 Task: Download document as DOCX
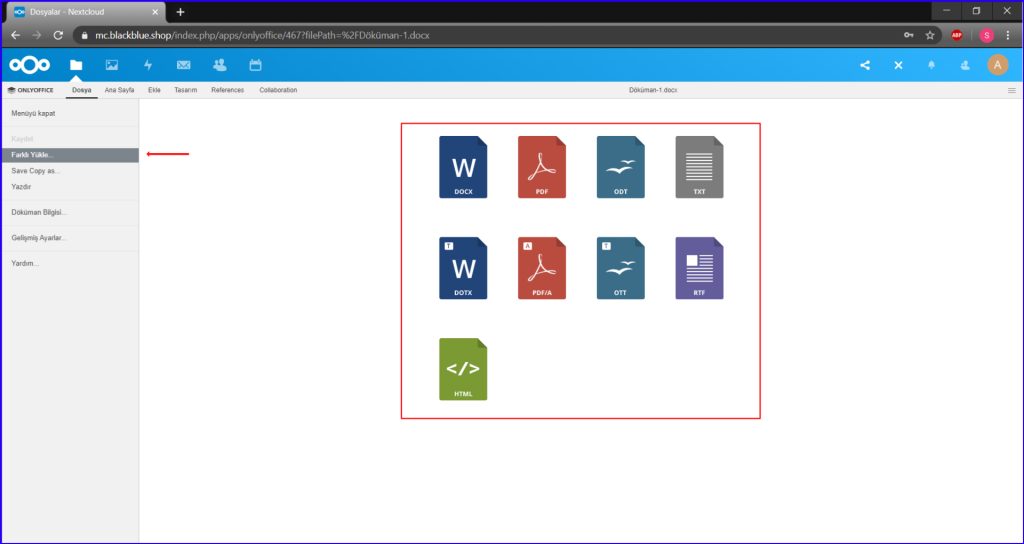(x=463, y=167)
